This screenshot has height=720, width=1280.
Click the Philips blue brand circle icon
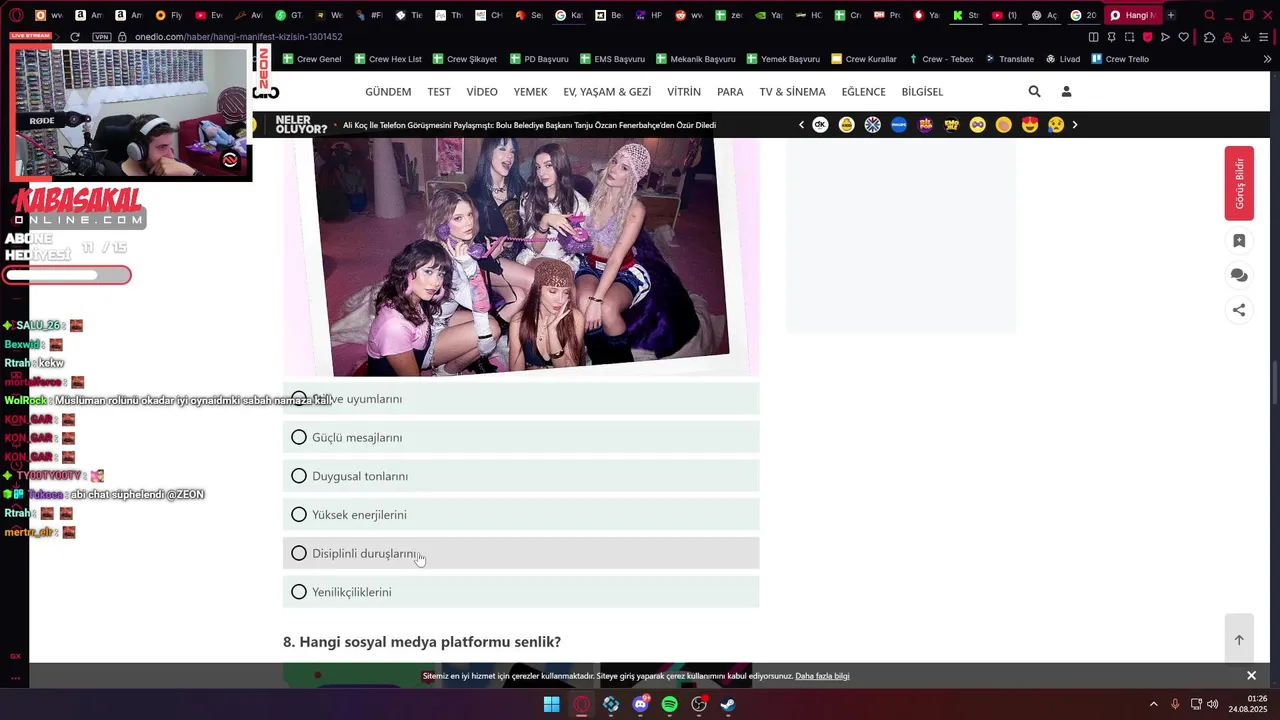(x=899, y=125)
